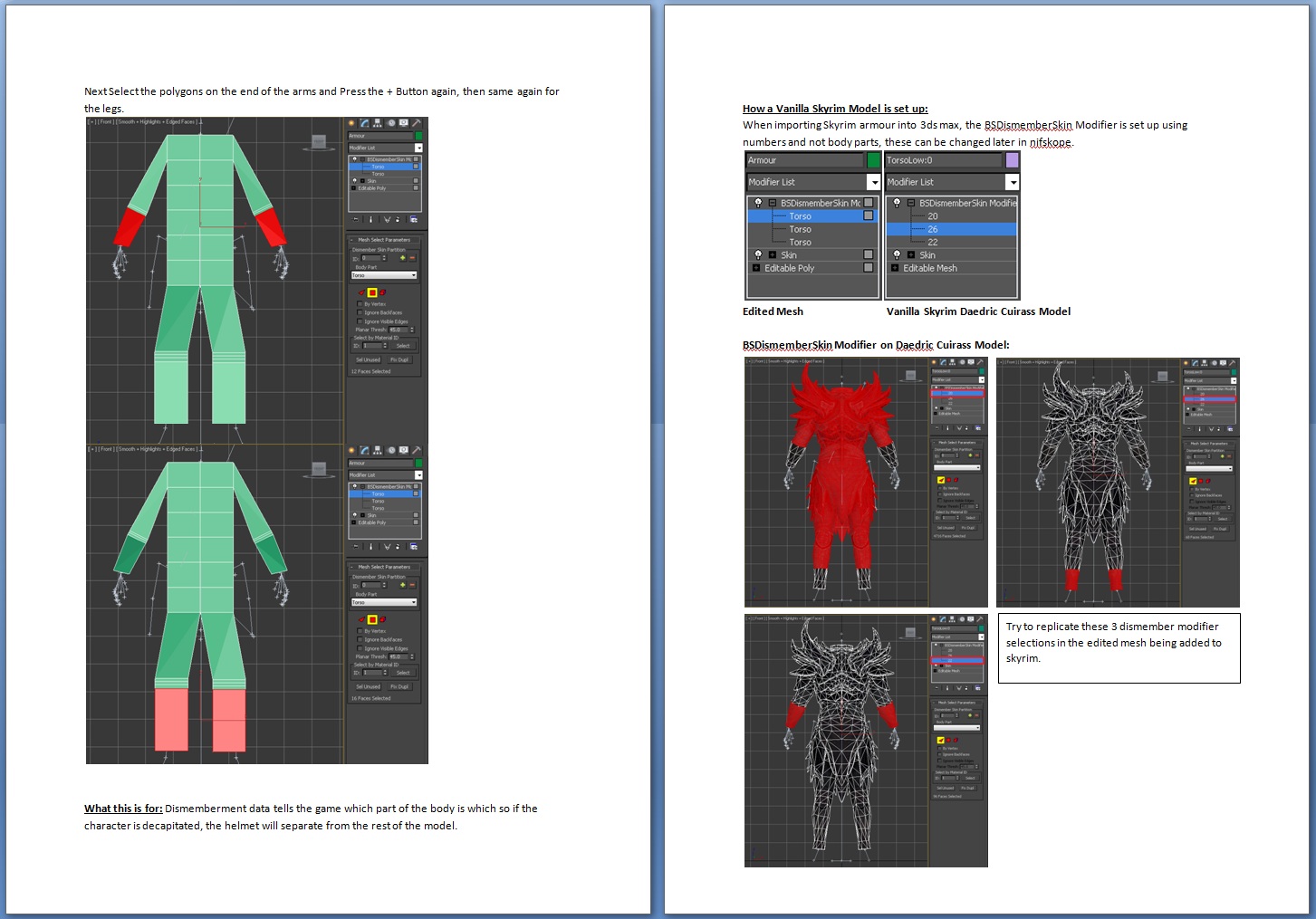
Task: Click Hierarchy tab icon in lower-left screenshot
Action: point(378,450)
